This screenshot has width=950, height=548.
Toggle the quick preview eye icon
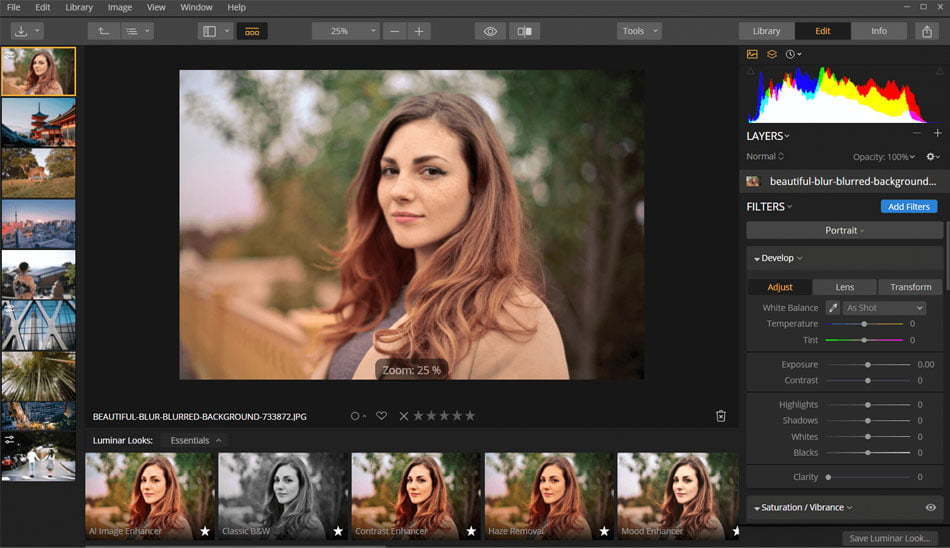pos(490,31)
